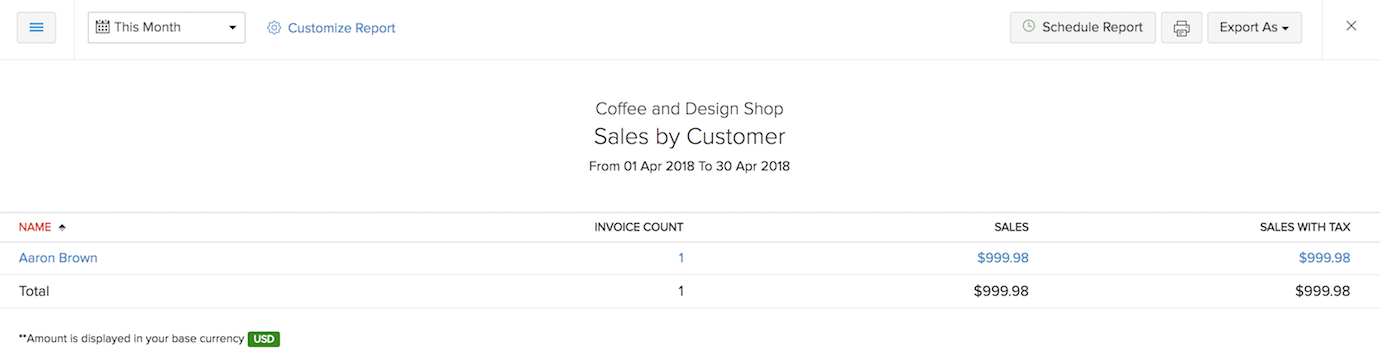Click the clock icon on Schedule Report

(x=1029, y=27)
